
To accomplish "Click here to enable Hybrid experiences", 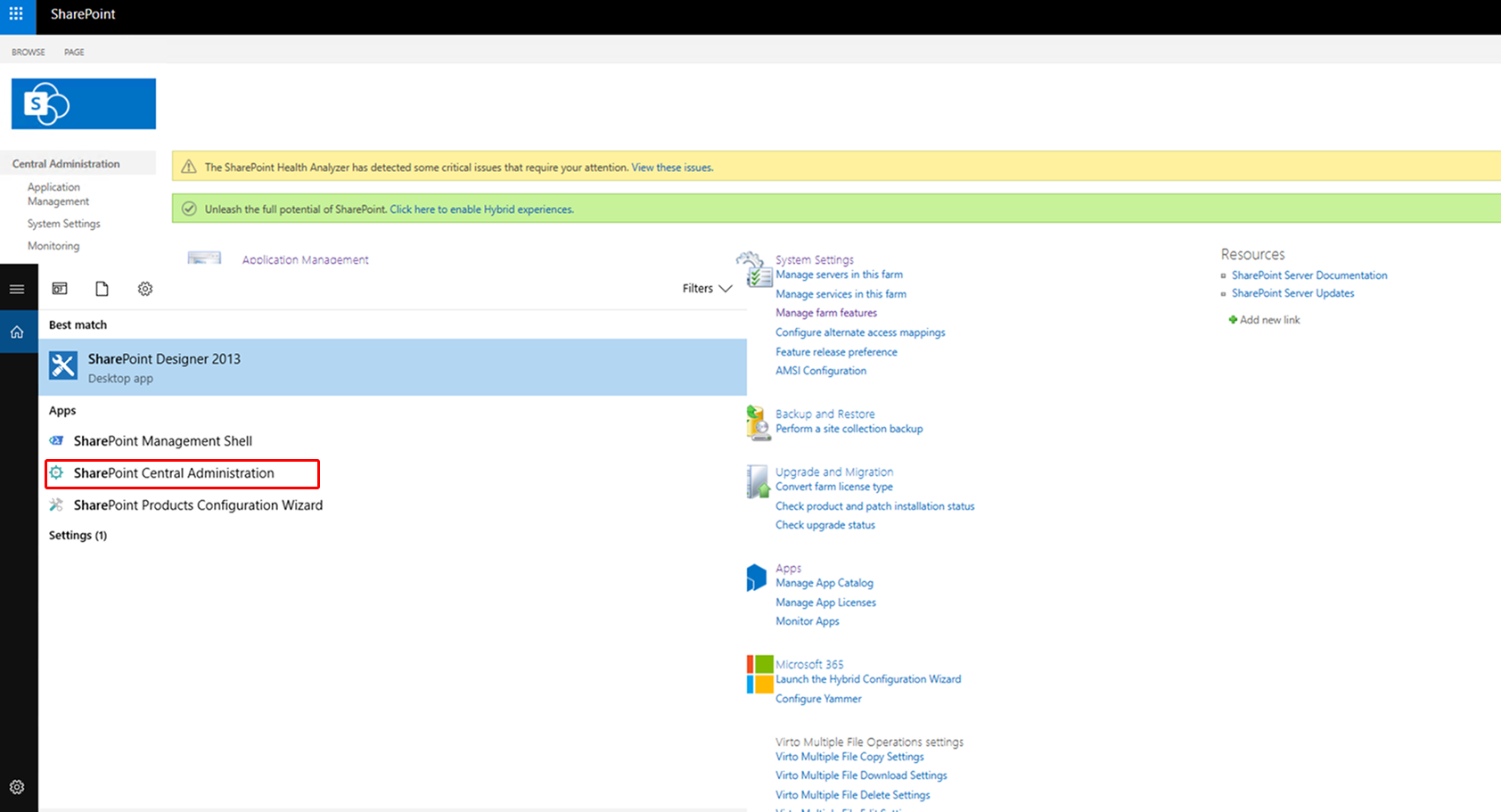I will coord(481,209).
